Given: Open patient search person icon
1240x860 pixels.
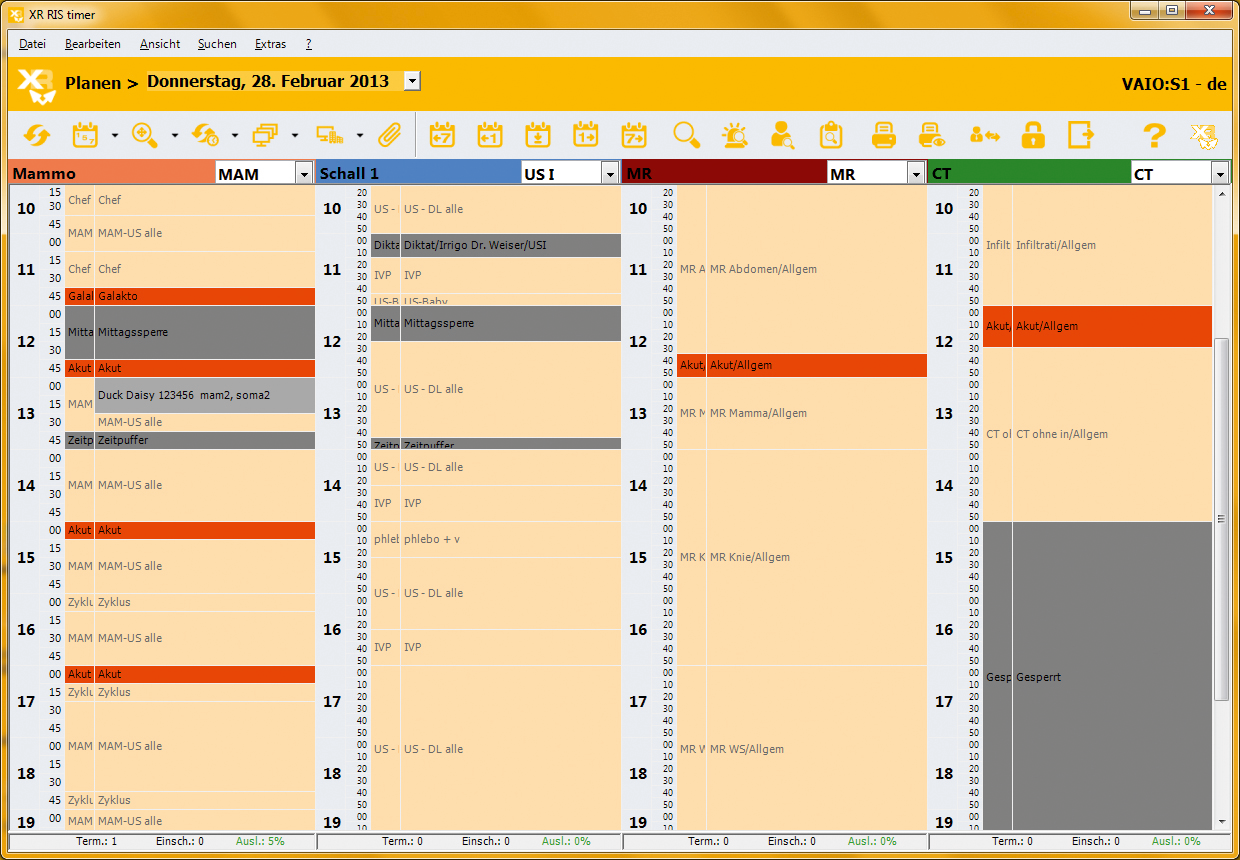Looking at the screenshot, I should click(782, 135).
